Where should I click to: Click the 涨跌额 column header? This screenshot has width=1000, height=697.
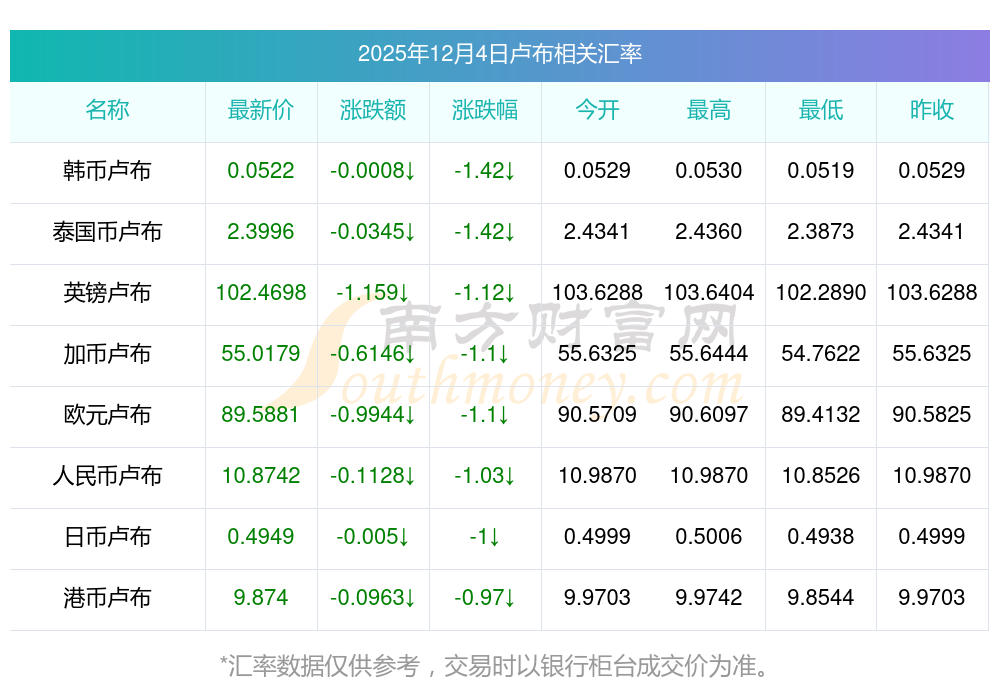pos(373,110)
